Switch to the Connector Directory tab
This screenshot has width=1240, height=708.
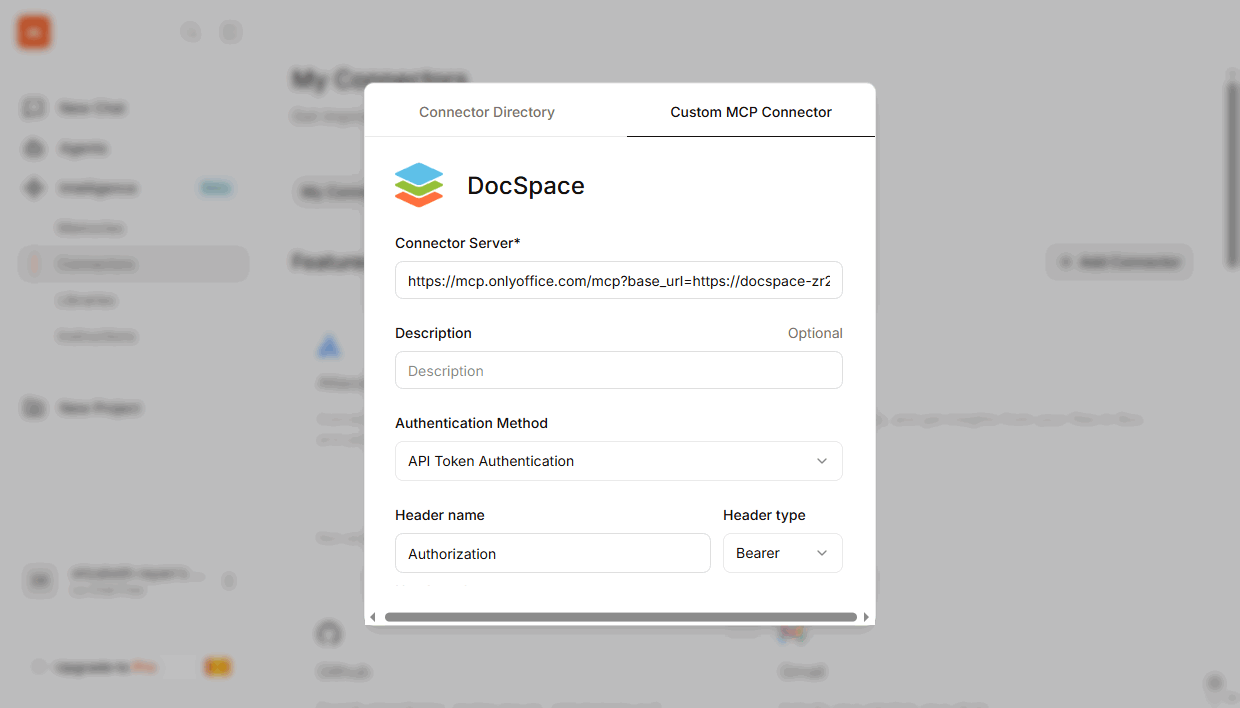pyautogui.click(x=486, y=112)
